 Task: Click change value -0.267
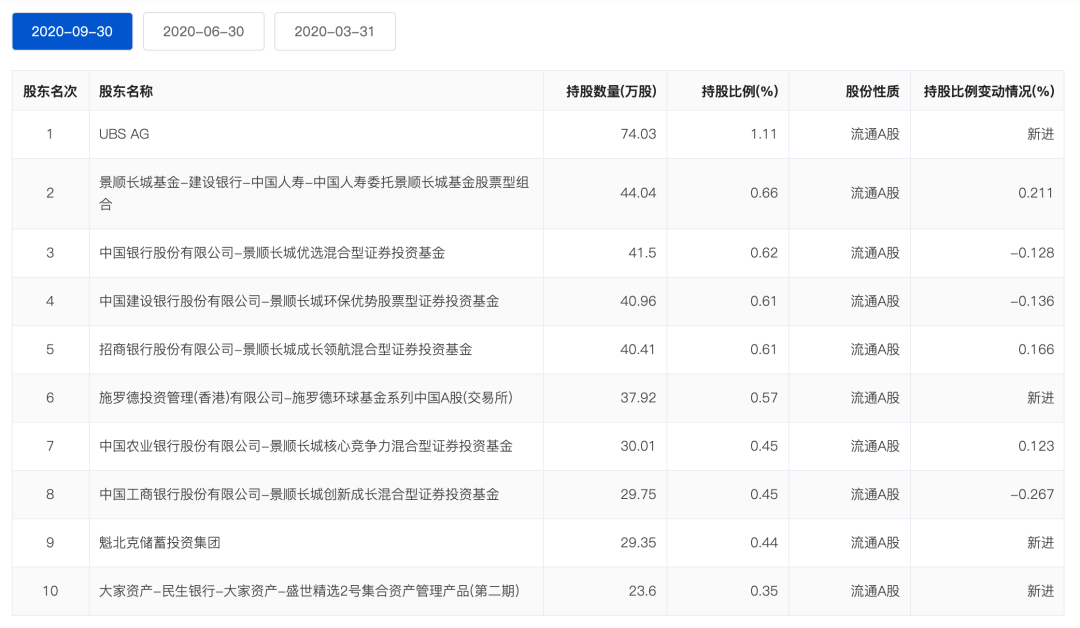pyautogui.click(x=1032, y=494)
